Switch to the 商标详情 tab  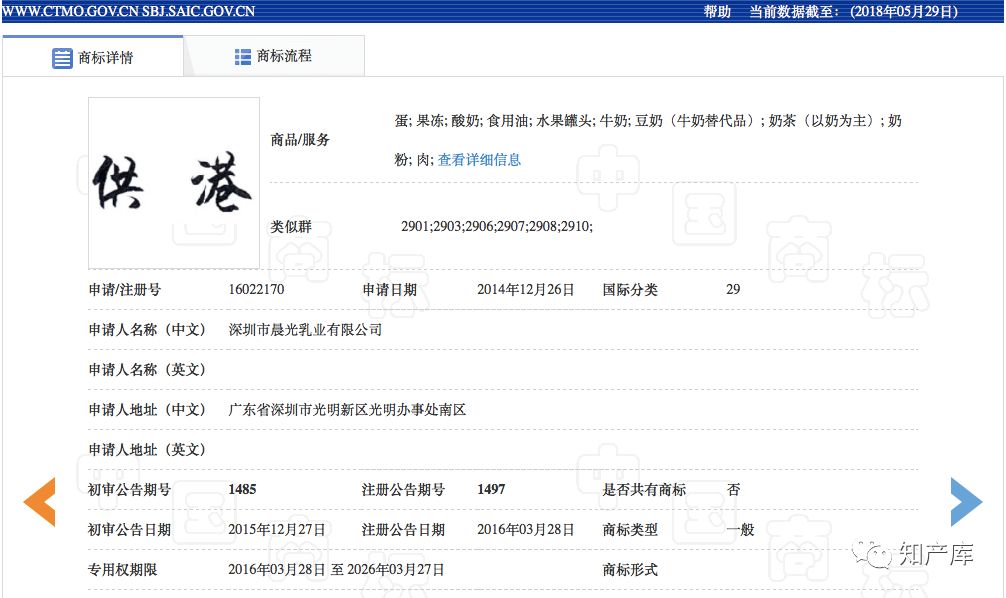click(x=105, y=58)
